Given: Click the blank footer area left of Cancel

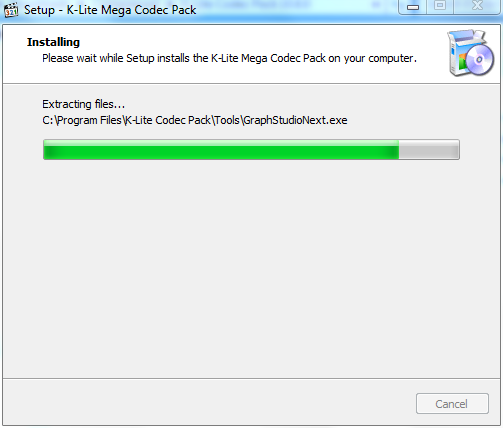Looking at the screenshot, I should point(207,403).
